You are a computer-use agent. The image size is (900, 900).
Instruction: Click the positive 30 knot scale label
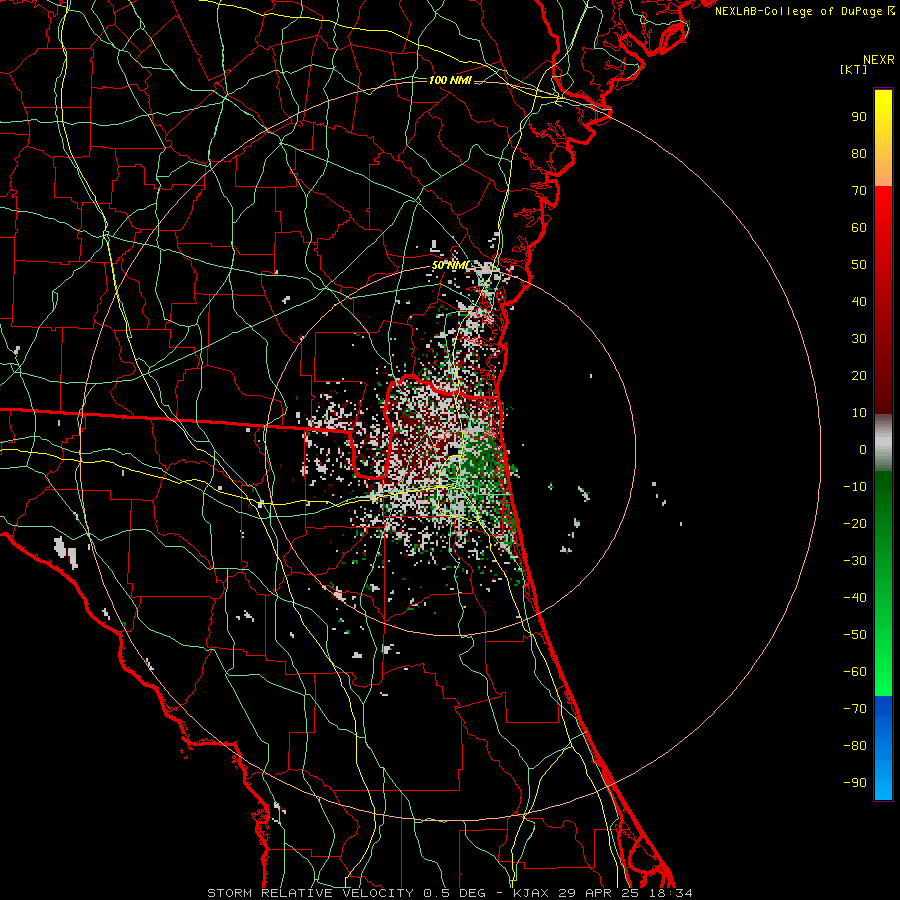coord(859,339)
